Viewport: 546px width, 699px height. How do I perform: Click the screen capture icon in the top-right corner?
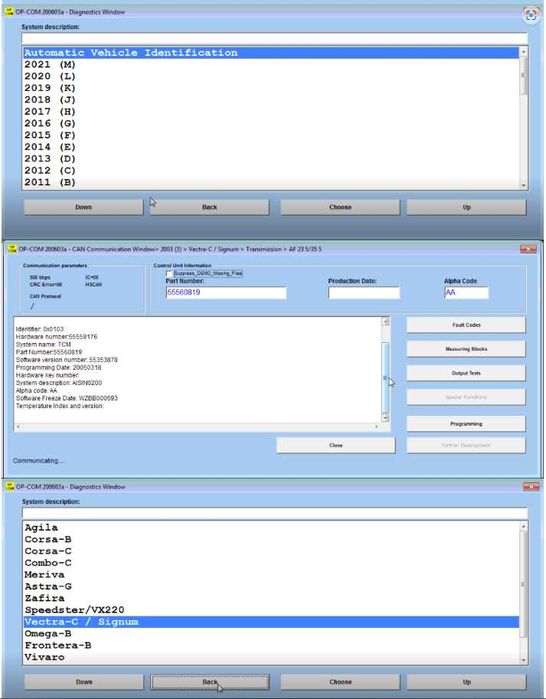point(531,16)
